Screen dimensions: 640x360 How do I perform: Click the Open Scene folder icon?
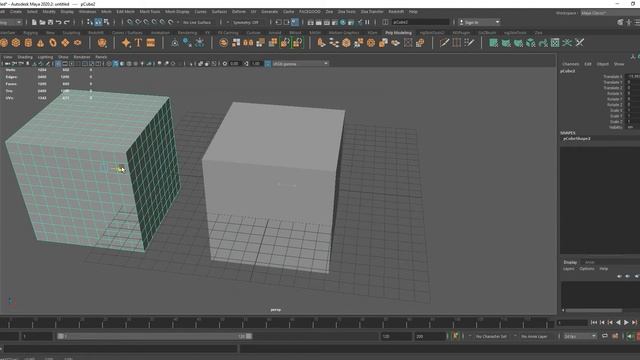click(x=42, y=22)
